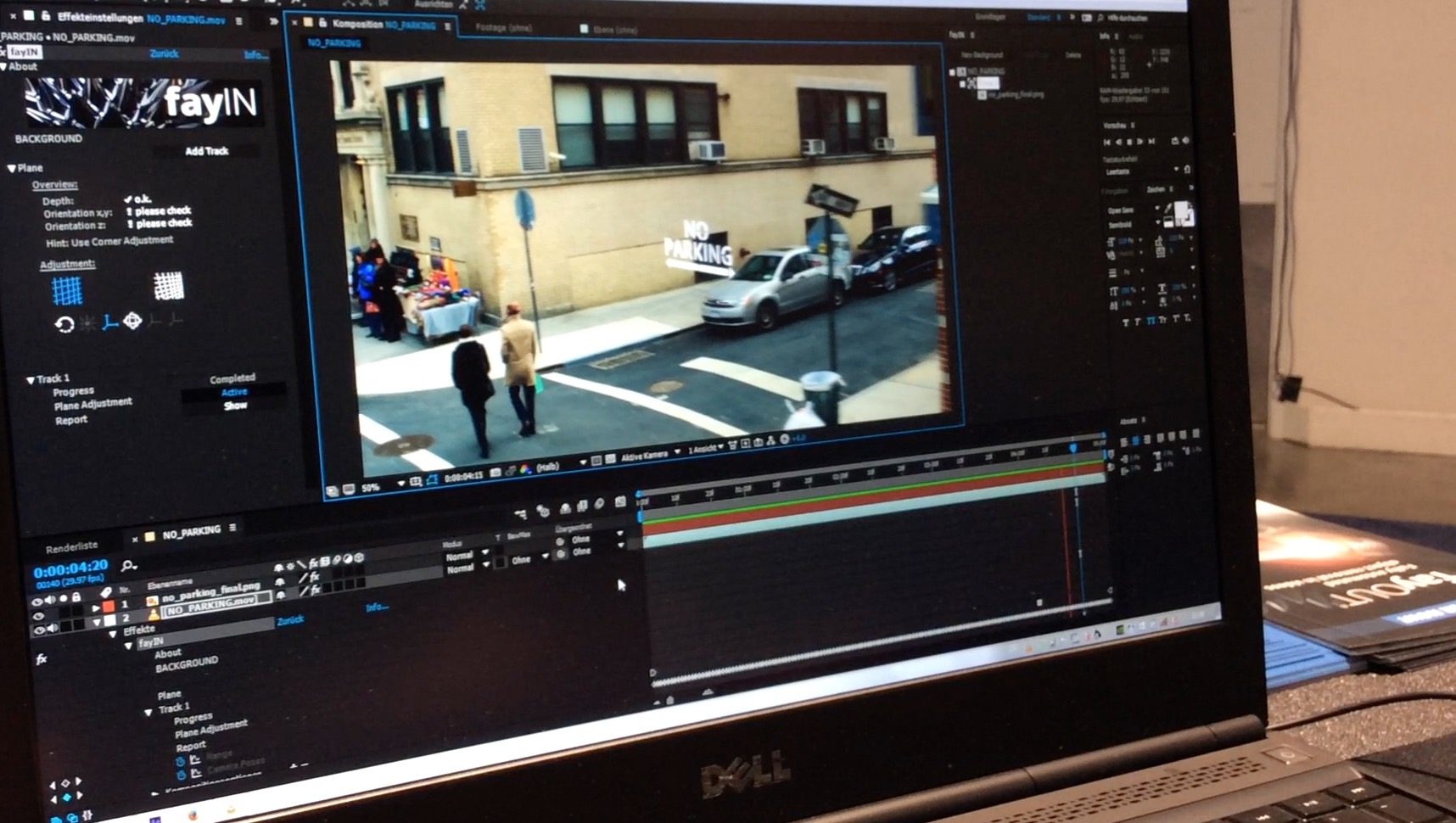Click the Show button for Report
This screenshot has height=823, width=1456.
(x=235, y=406)
